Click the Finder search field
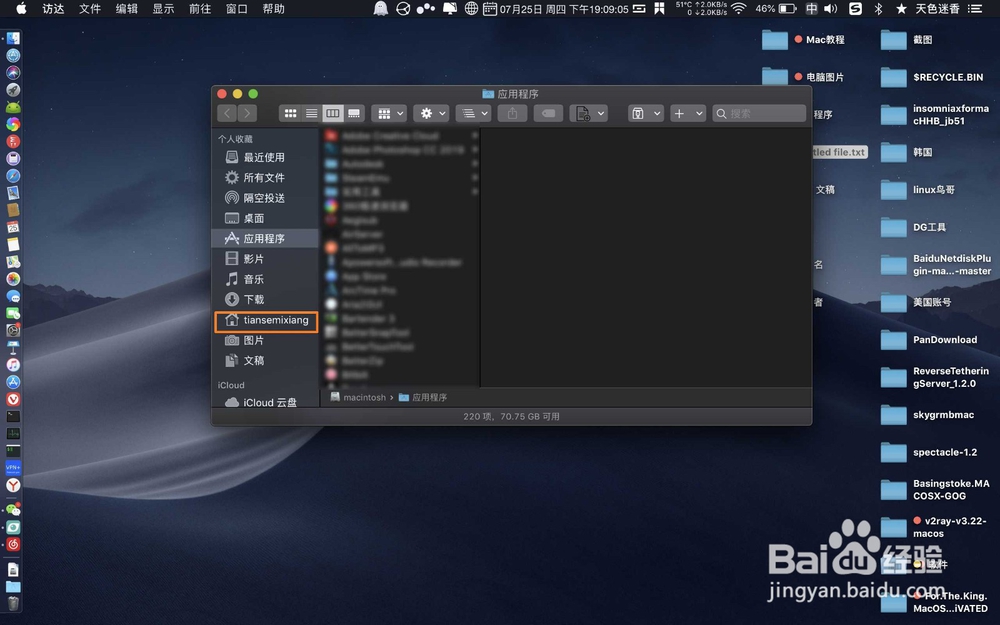Image resolution: width=1000 pixels, height=625 pixels. (x=759, y=114)
